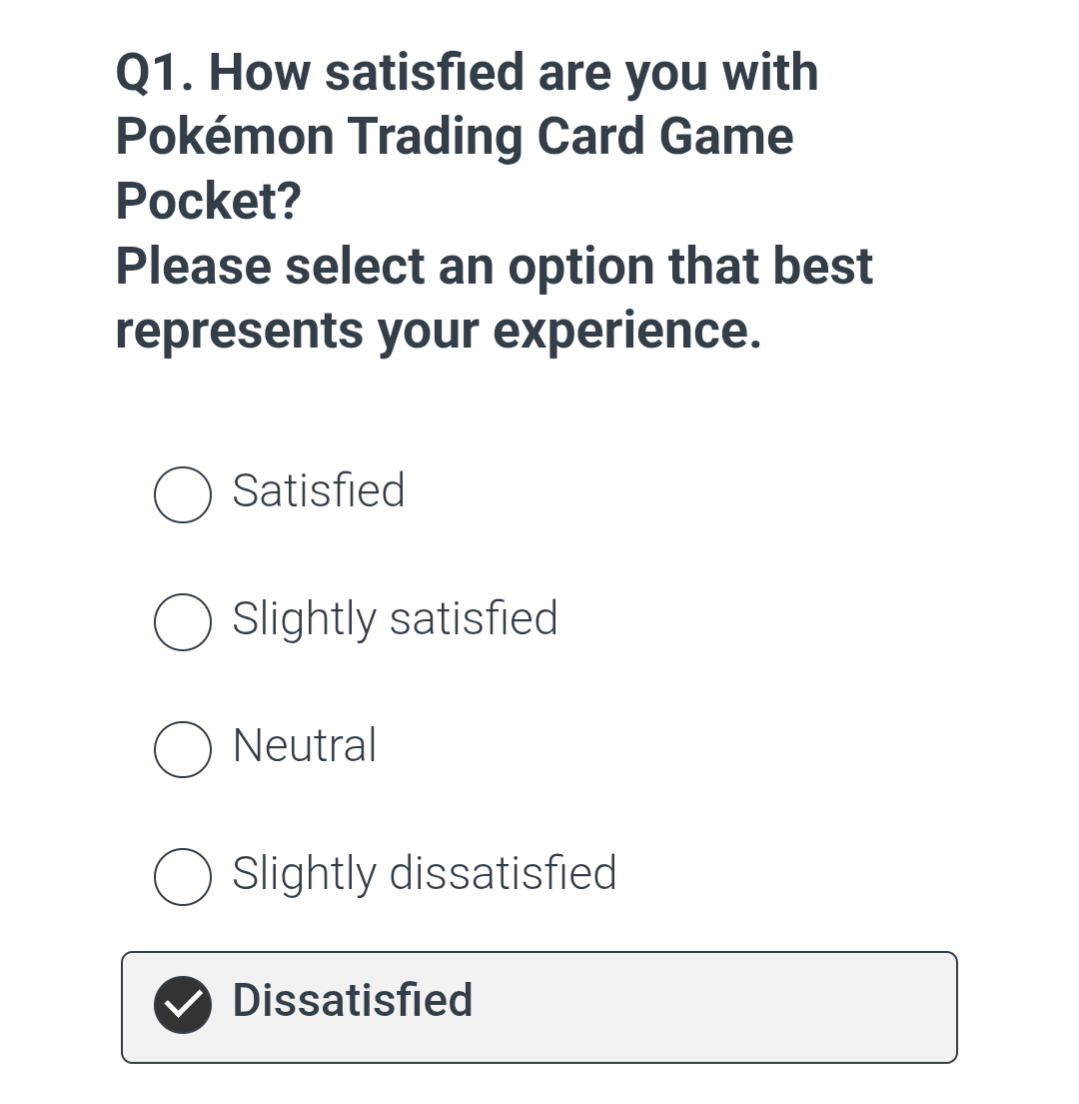Viewport: 1079px width, 1104px height.
Task: Click empty area inside highlighted Dissatisfied box
Action: 720,1006
